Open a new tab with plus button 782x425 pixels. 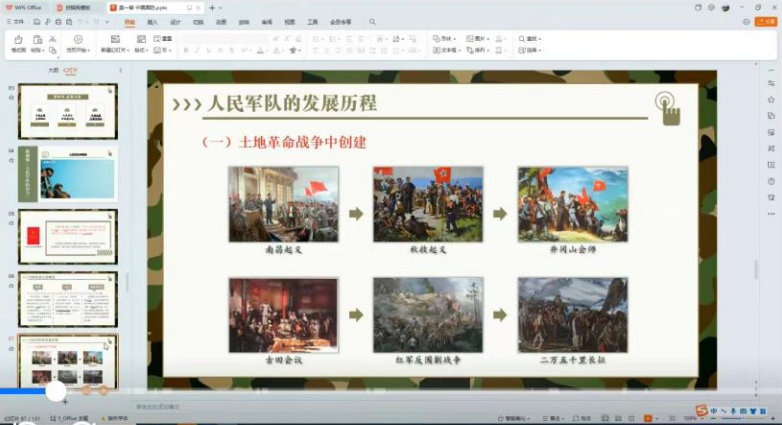coord(212,7)
